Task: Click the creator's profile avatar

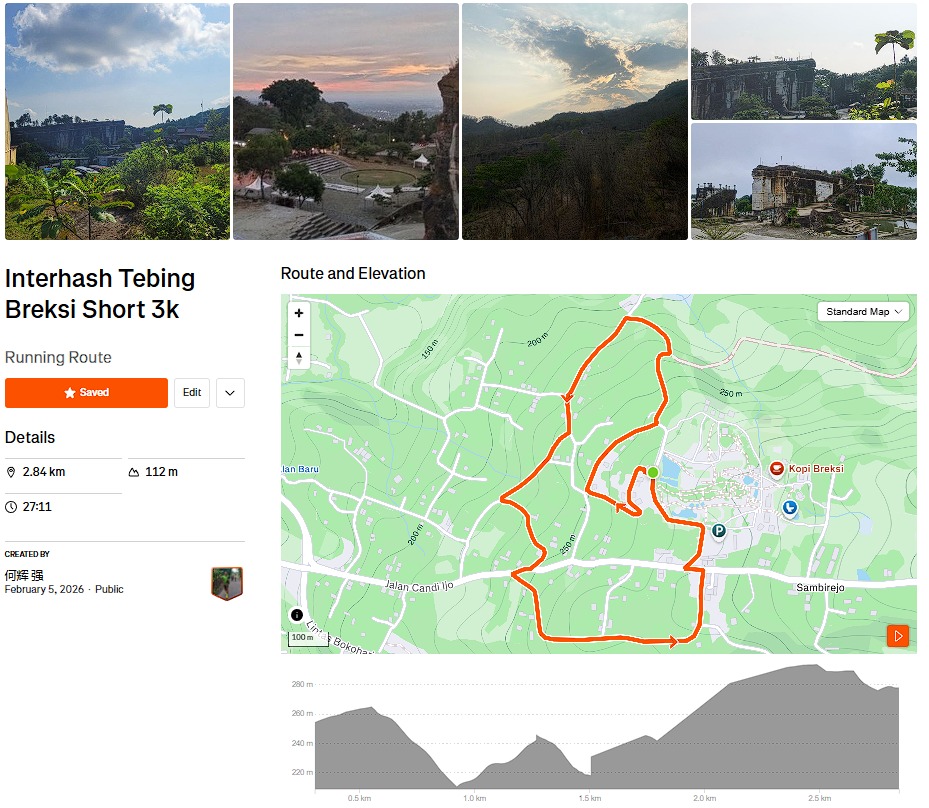Action: point(227,583)
